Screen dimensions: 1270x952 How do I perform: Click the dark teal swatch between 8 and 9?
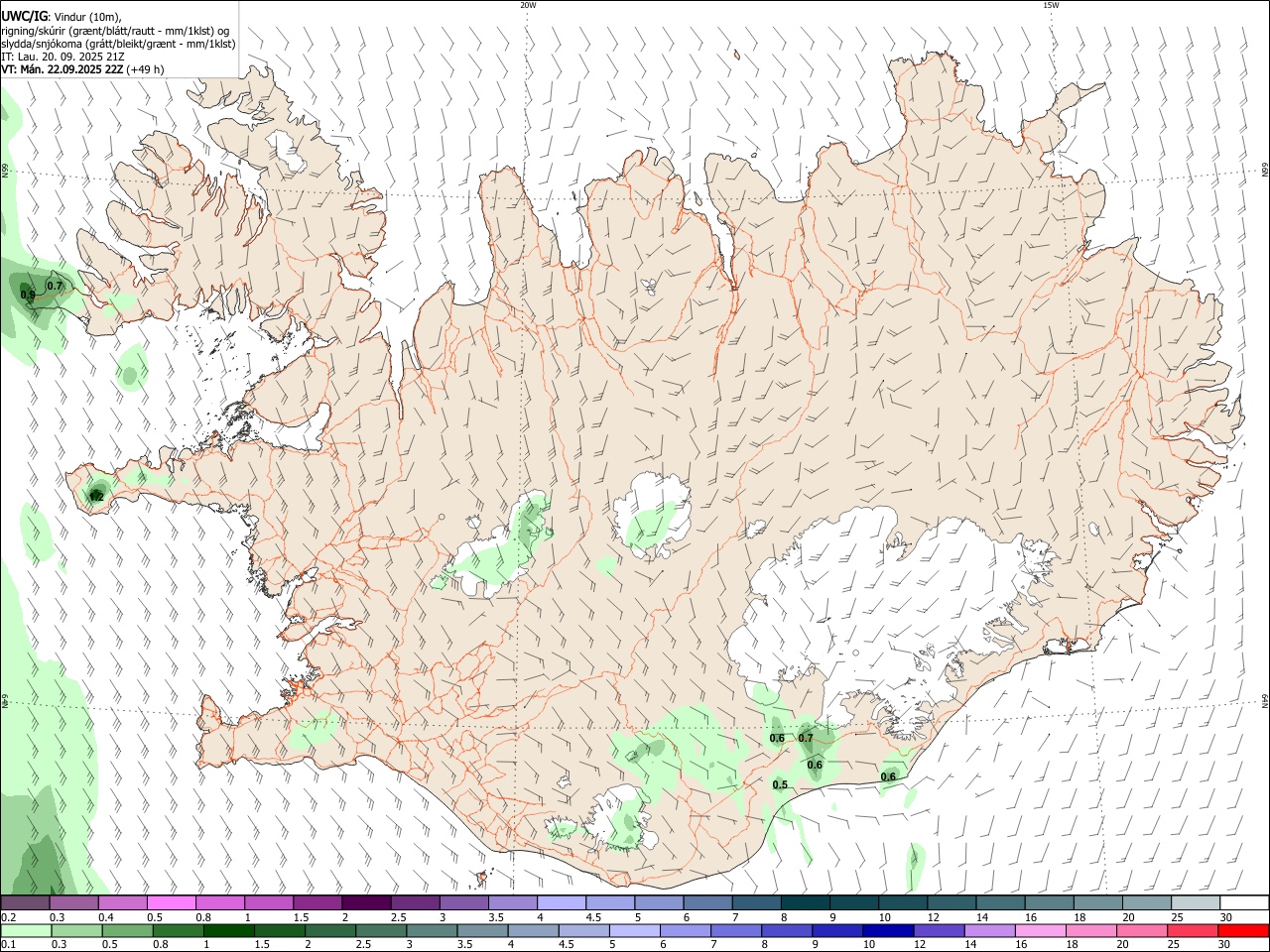(x=805, y=902)
